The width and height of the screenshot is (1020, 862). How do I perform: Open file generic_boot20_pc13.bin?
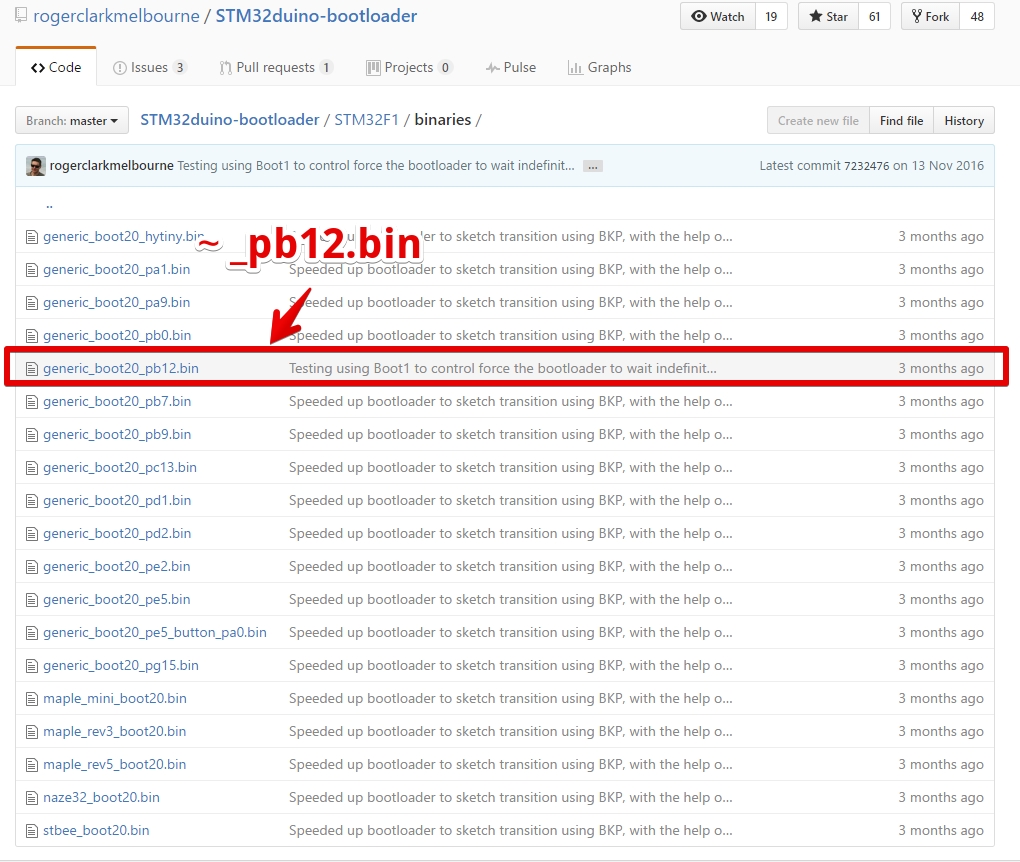click(120, 467)
